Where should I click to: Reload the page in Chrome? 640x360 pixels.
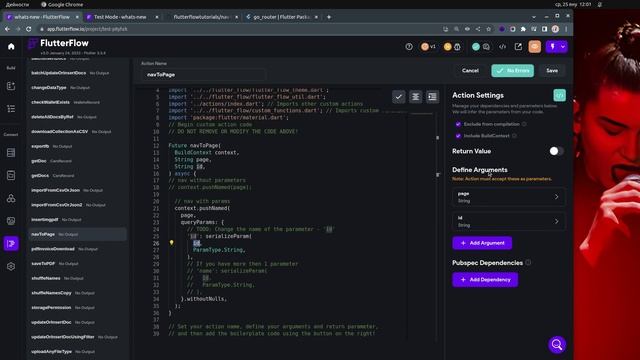click(29, 29)
